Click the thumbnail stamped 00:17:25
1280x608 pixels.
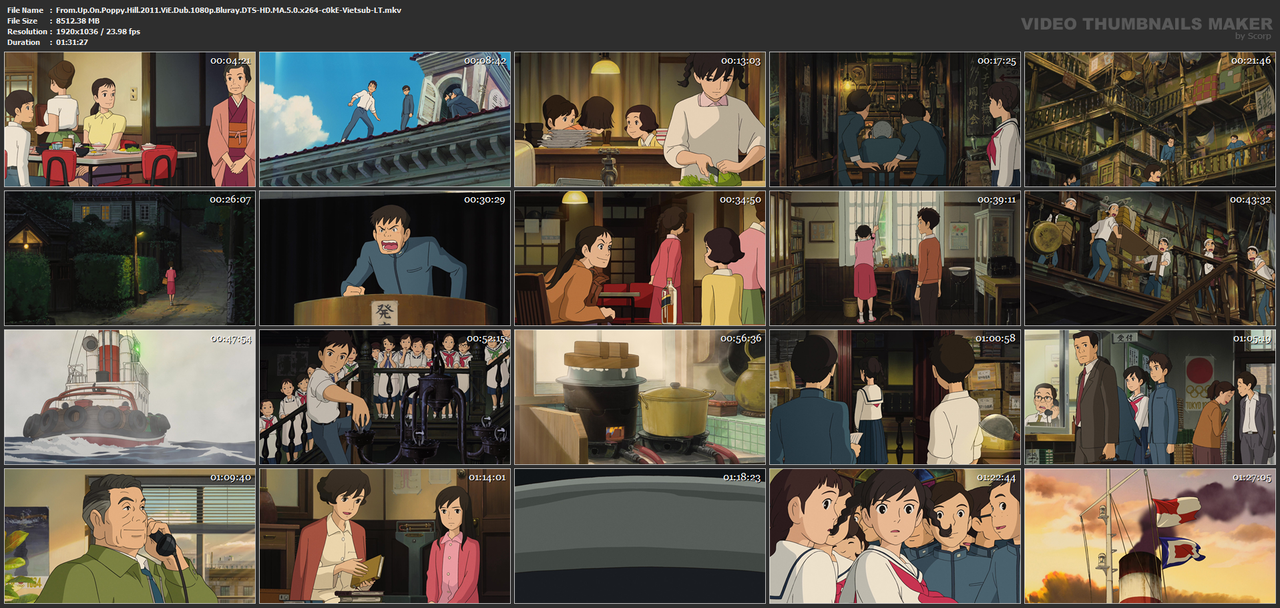point(895,119)
